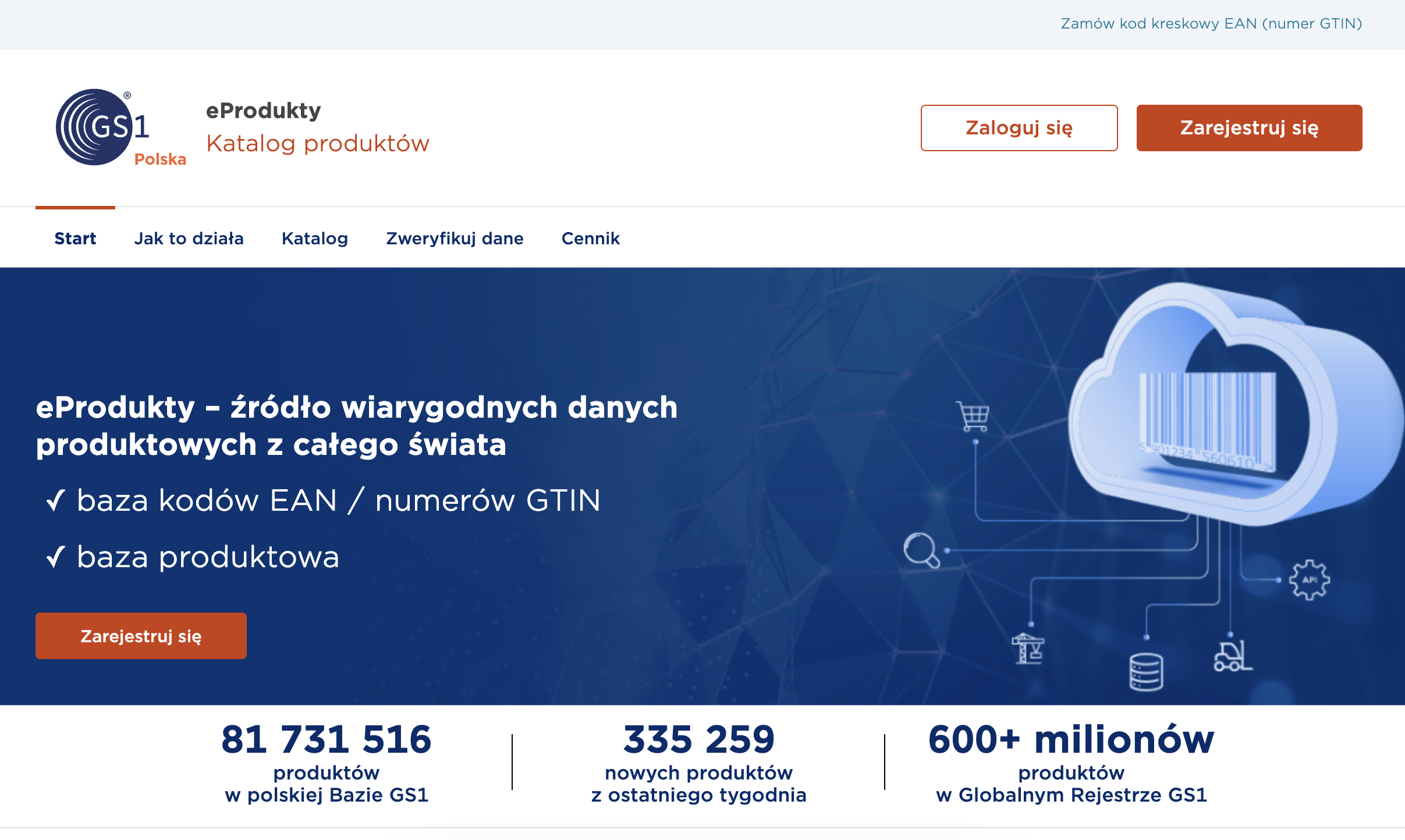The width and height of the screenshot is (1405, 840).
Task: Click the 600+ milionów statistic
Action: (x=1072, y=739)
